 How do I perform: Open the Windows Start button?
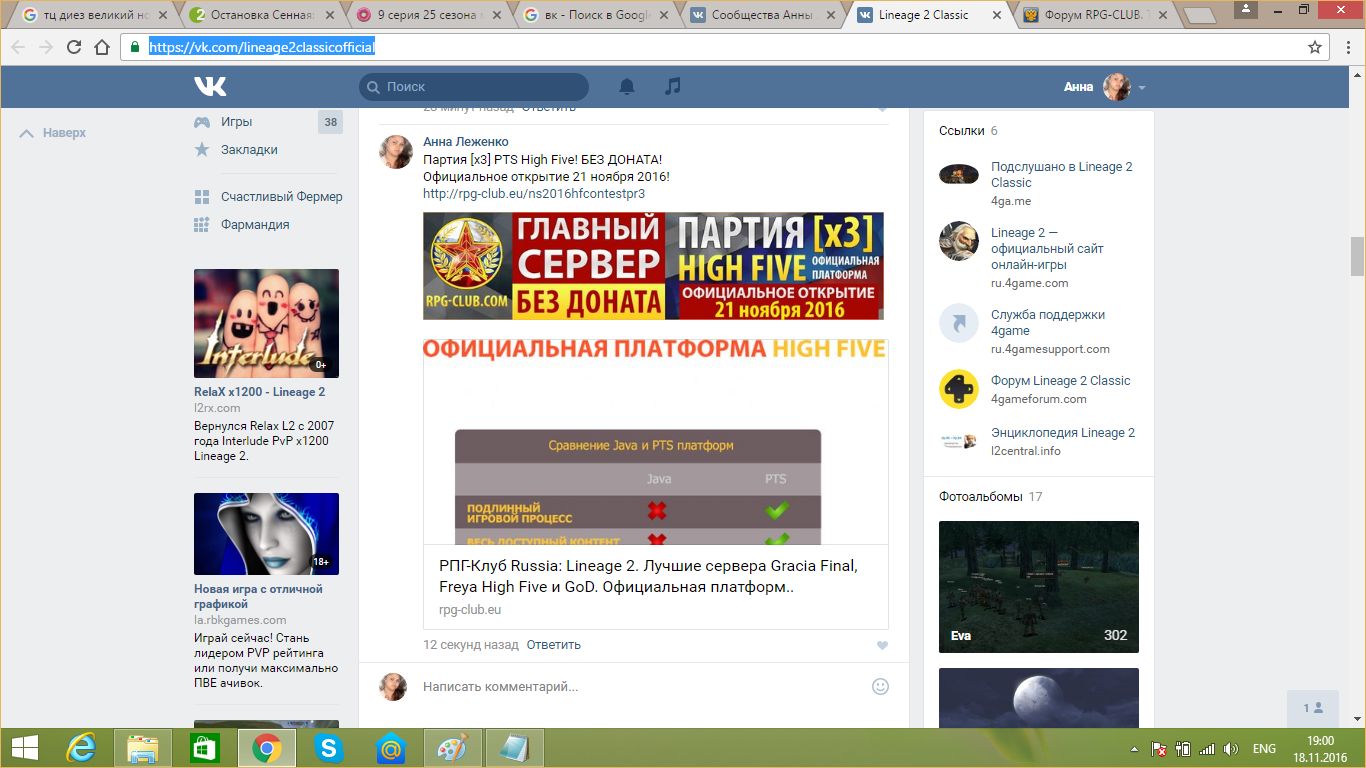24,748
